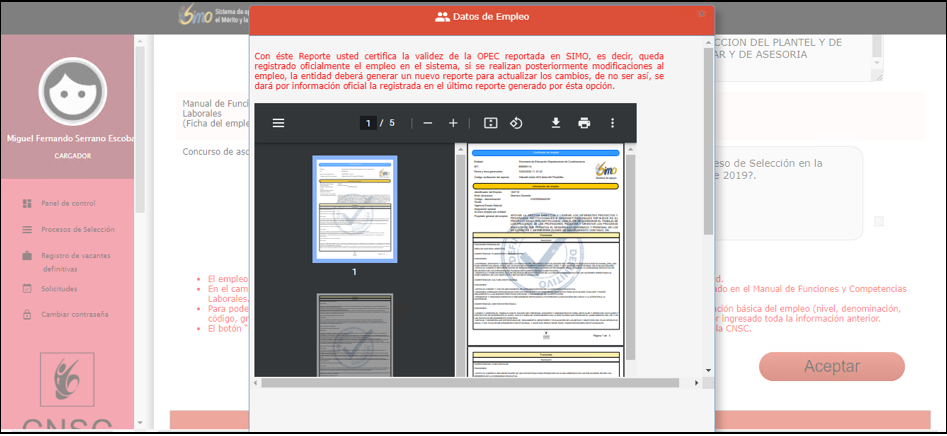Screen dimensions: 947x436
Task: Download the PDF report
Action: (556, 123)
